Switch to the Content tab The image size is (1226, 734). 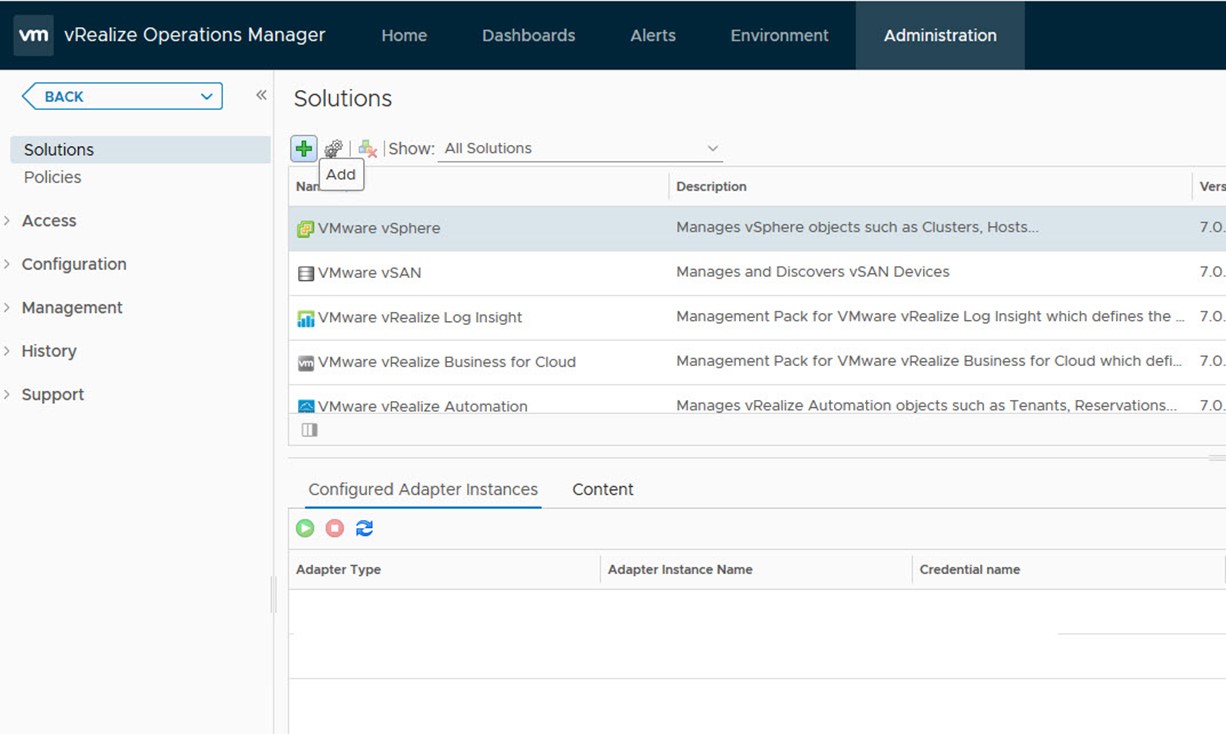click(x=603, y=489)
